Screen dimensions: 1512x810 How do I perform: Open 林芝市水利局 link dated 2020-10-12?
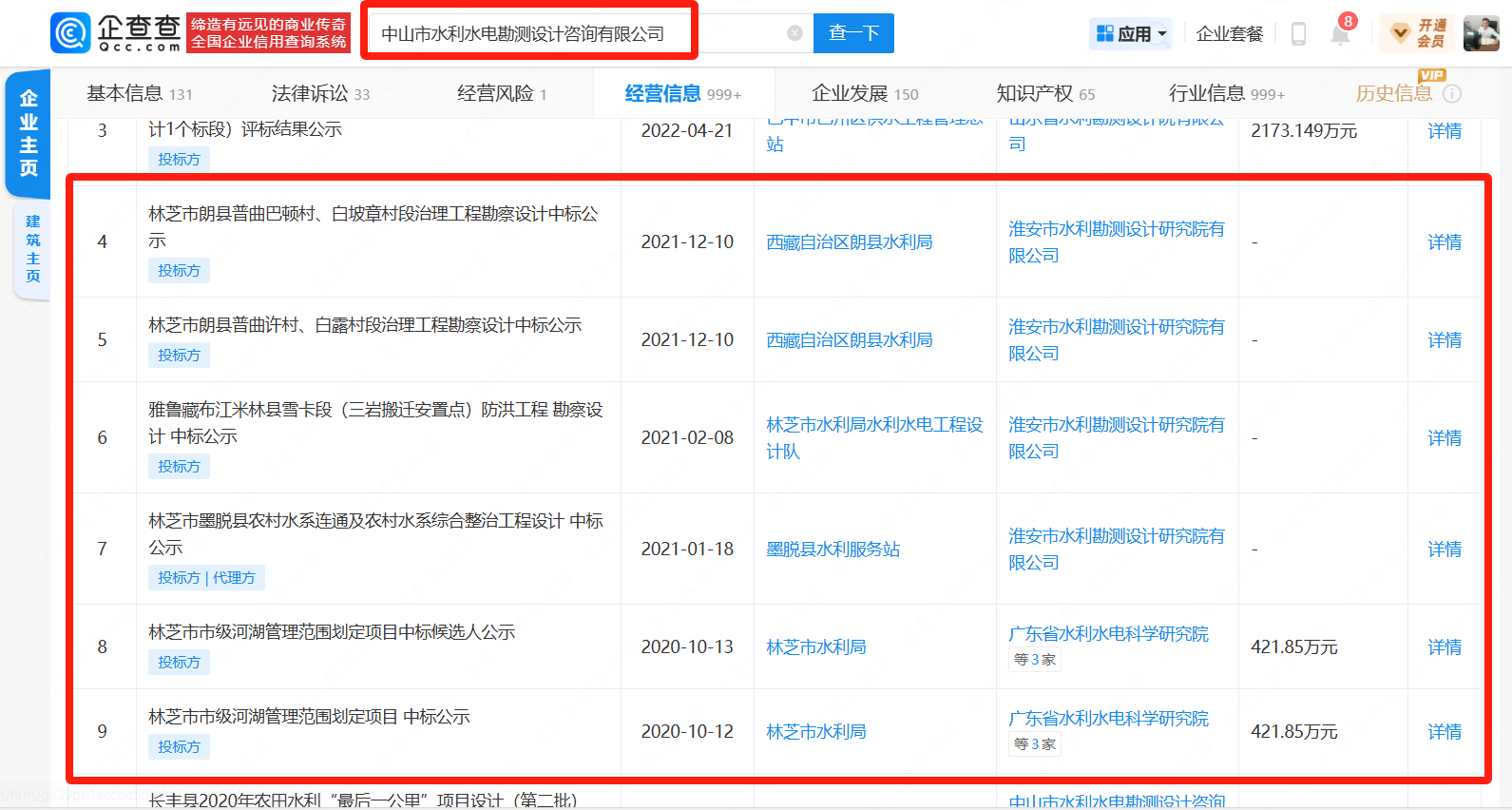[815, 731]
